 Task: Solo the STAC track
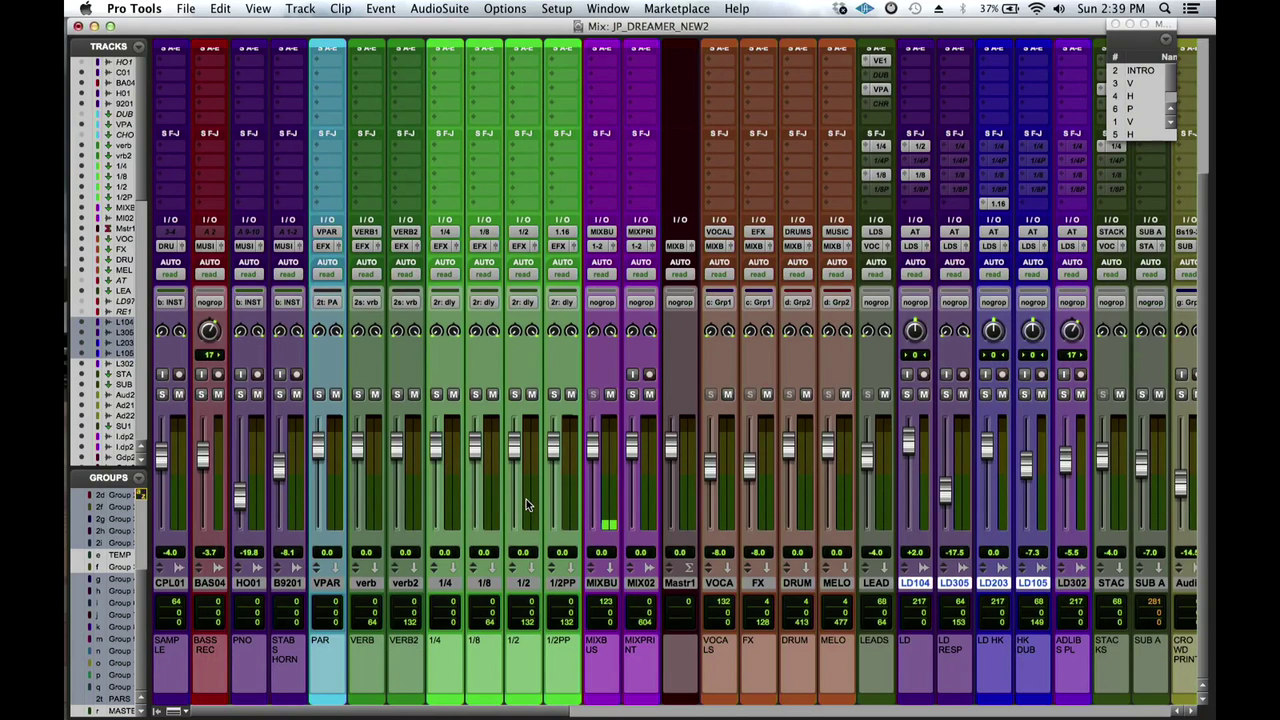(x=1103, y=394)
